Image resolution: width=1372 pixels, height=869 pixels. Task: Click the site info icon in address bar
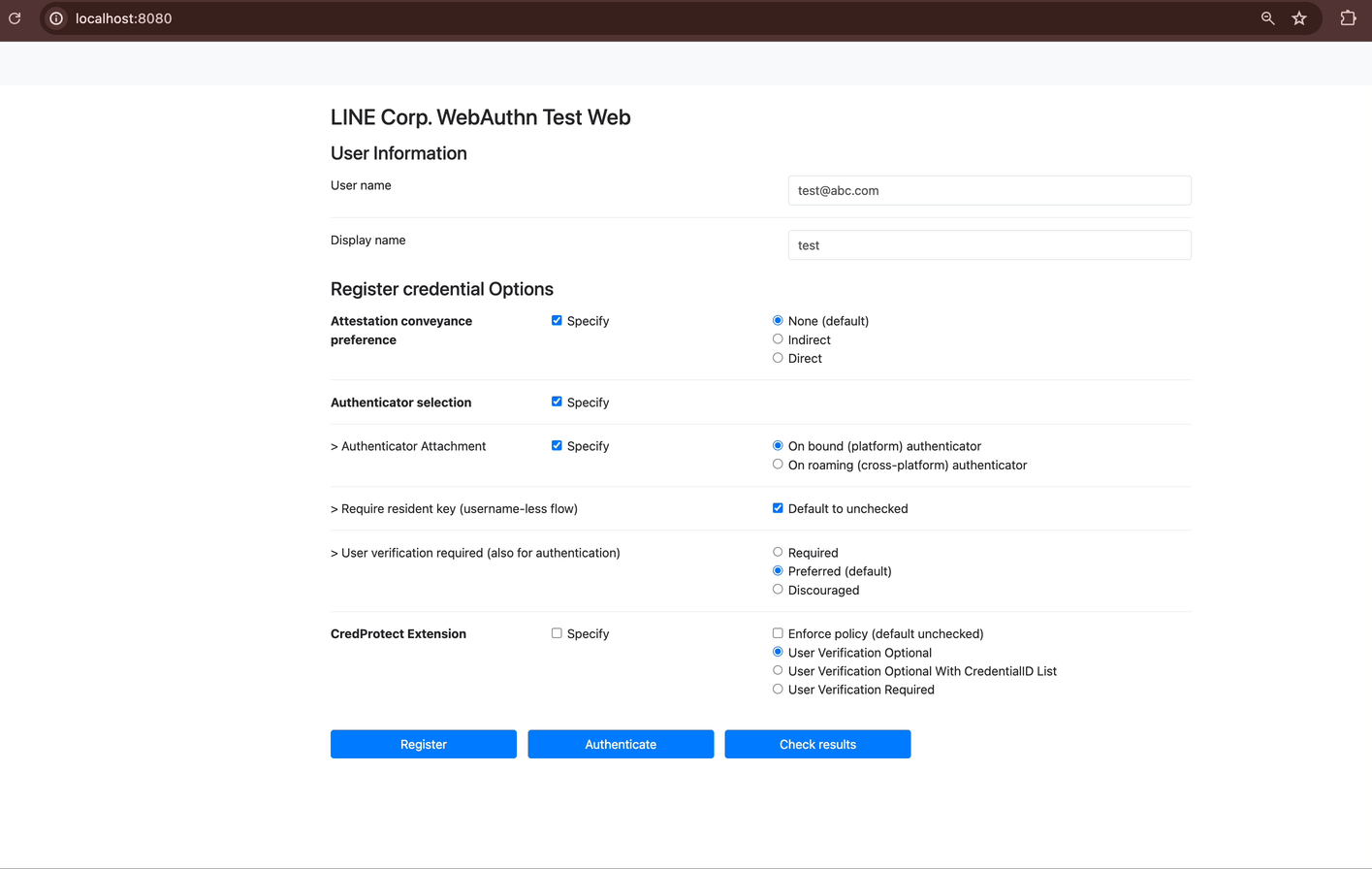[56, 18]
